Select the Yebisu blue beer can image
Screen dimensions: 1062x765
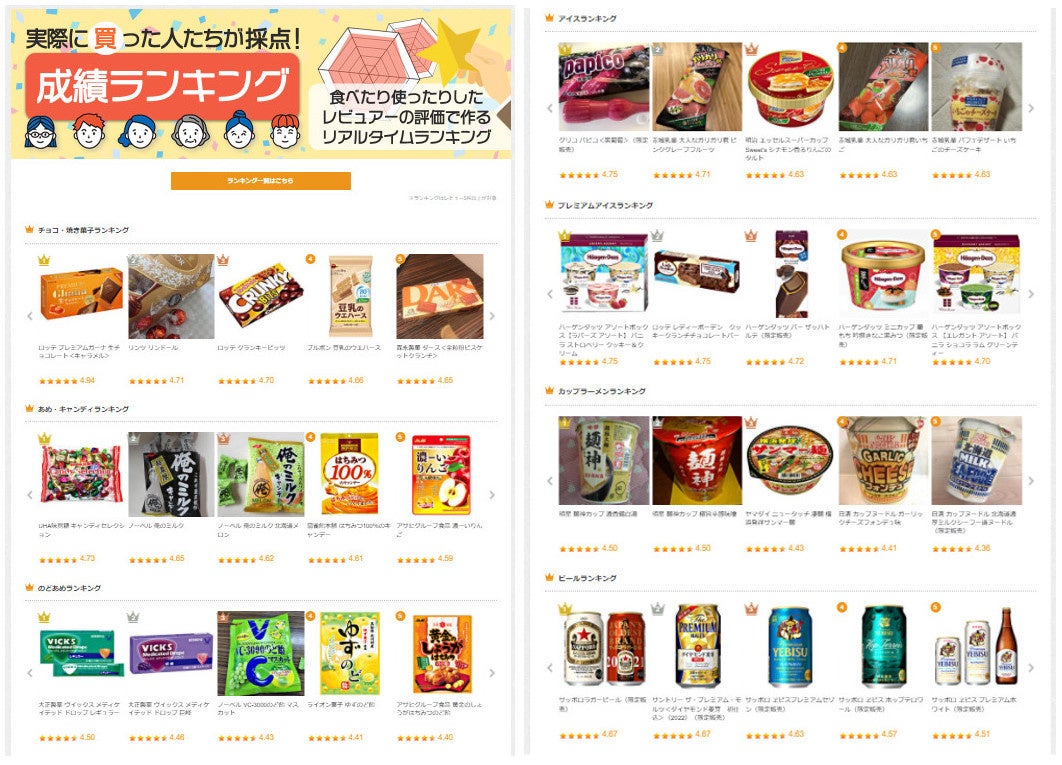[790, 647]
